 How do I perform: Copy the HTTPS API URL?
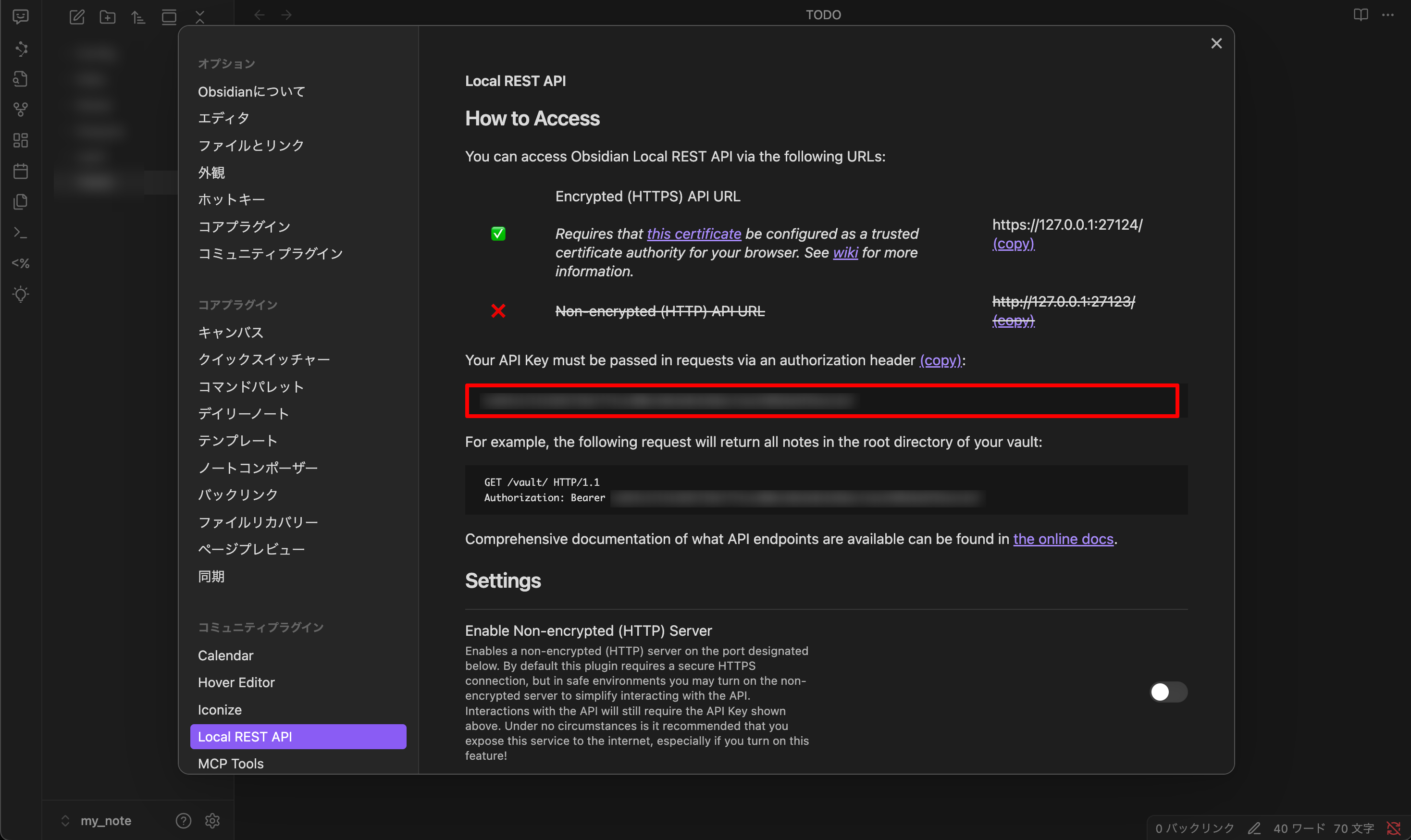tap(1013, 243)
